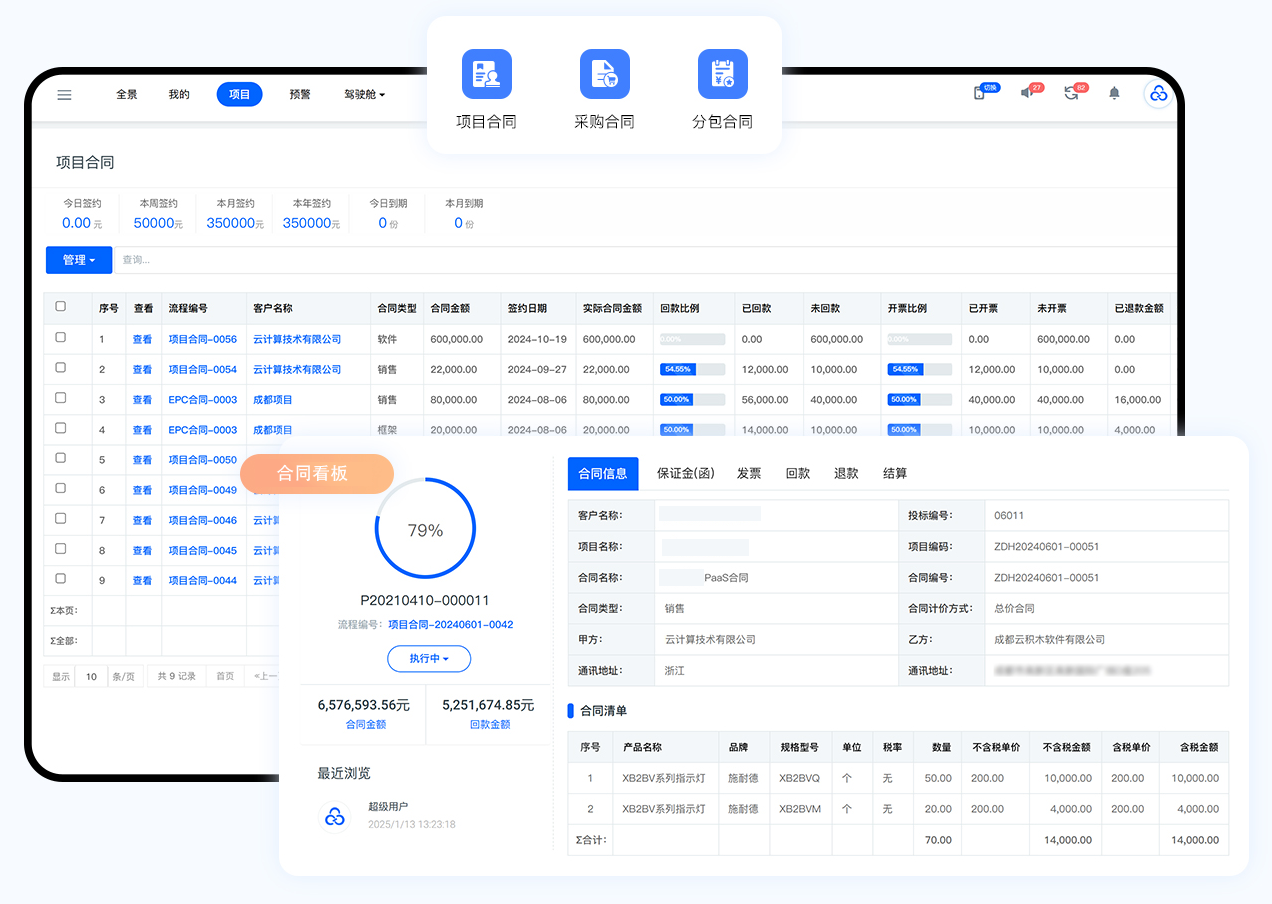Check the box for row 项目合同-0049
Viewport: 1272px width, 904px height.
click(x=60, y=489)
